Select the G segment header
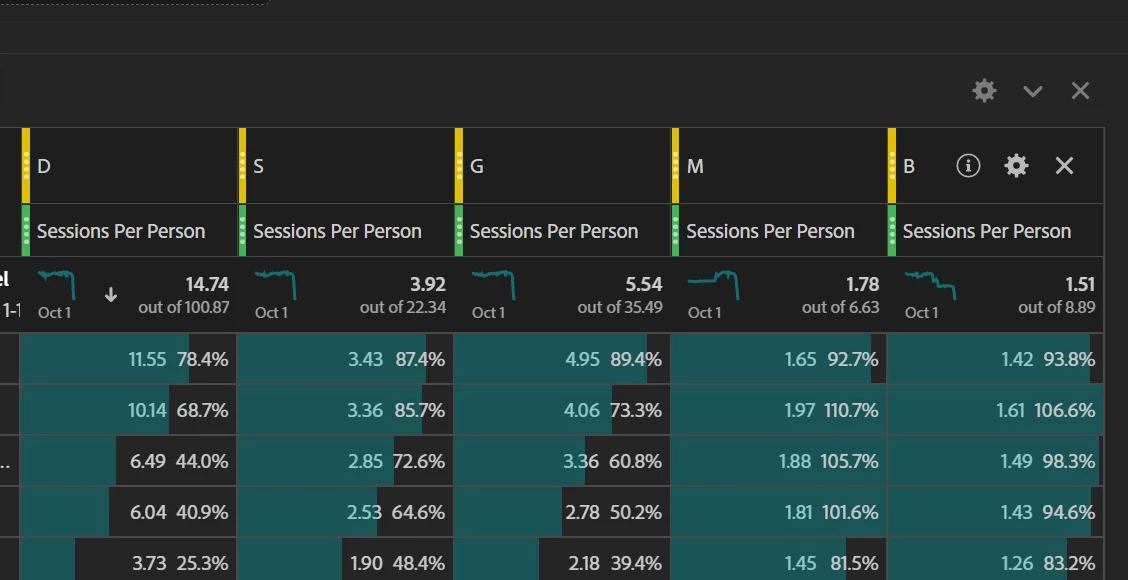Screen dimensions: 1128x580 [563, 166]
